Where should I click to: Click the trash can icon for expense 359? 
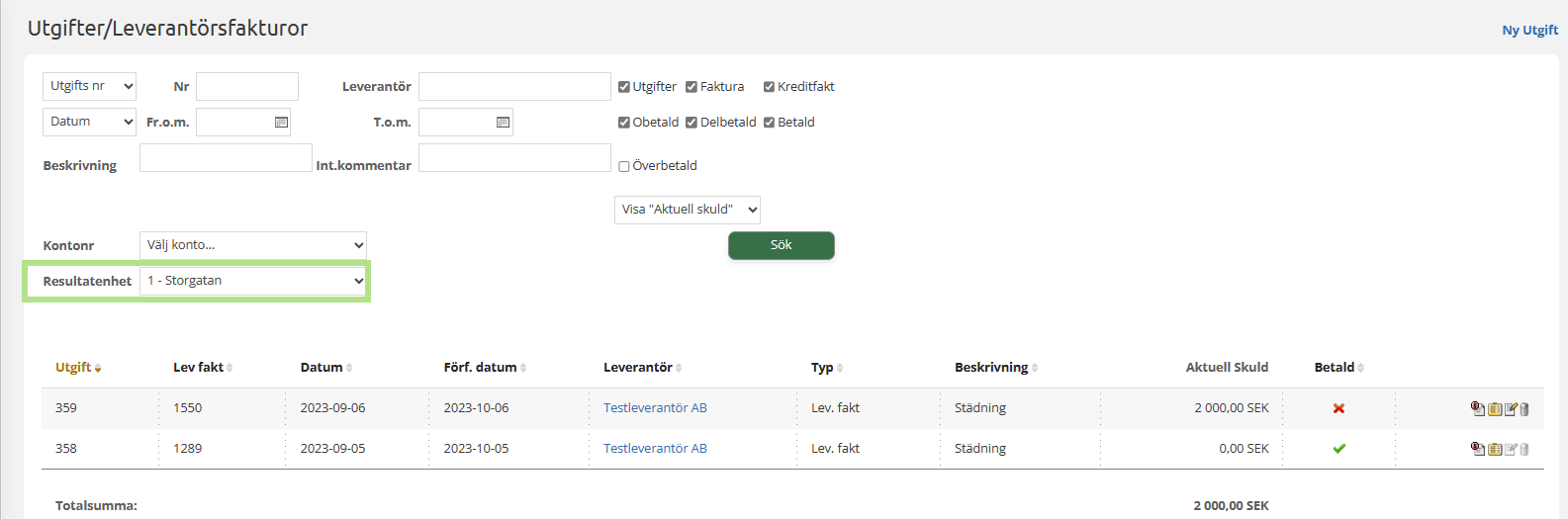[1524, 409]
